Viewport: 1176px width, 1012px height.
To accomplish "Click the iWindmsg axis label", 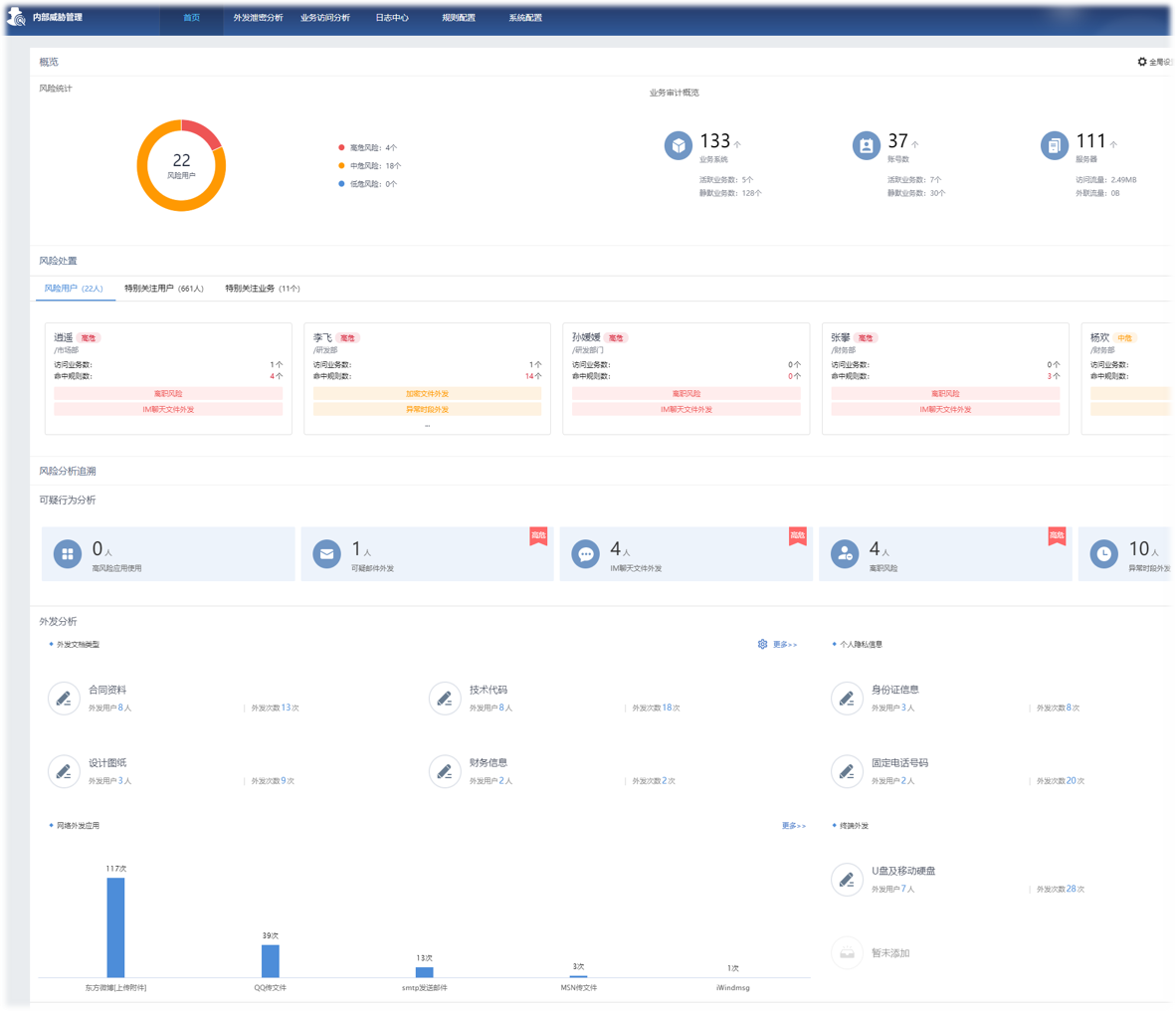I will click(x=732, y=988).
